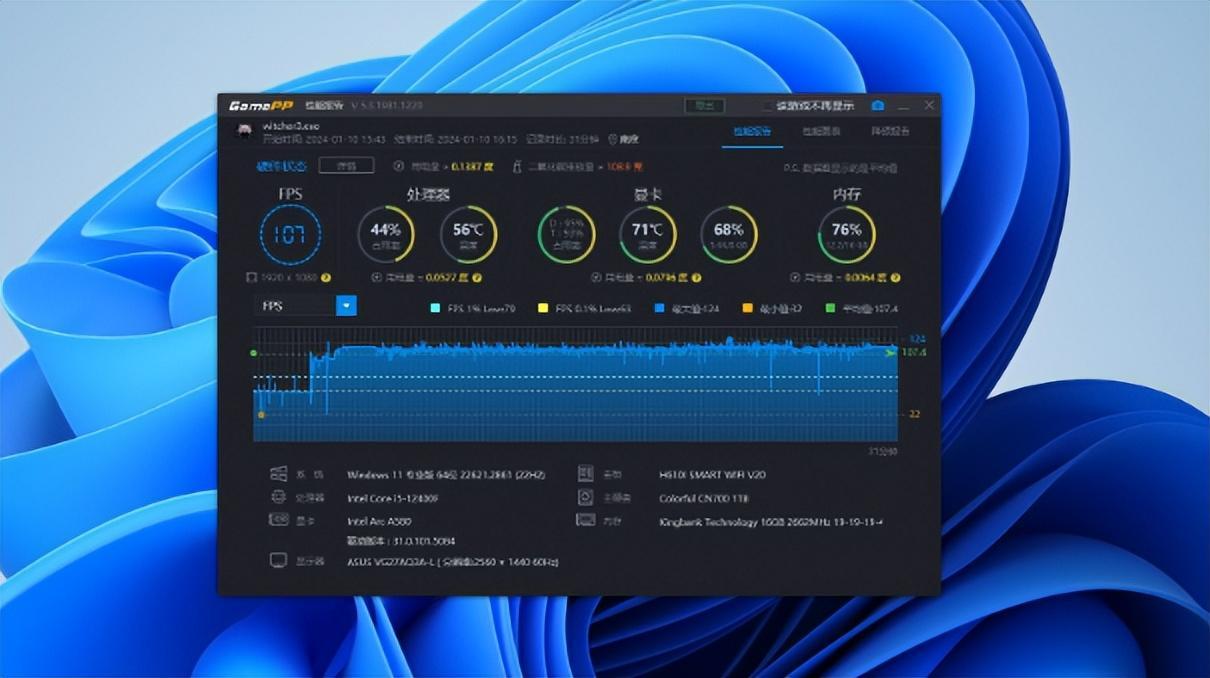Open the middle tab in the report tab row
Screen dimensions: 1210x678
pos(821,131)
